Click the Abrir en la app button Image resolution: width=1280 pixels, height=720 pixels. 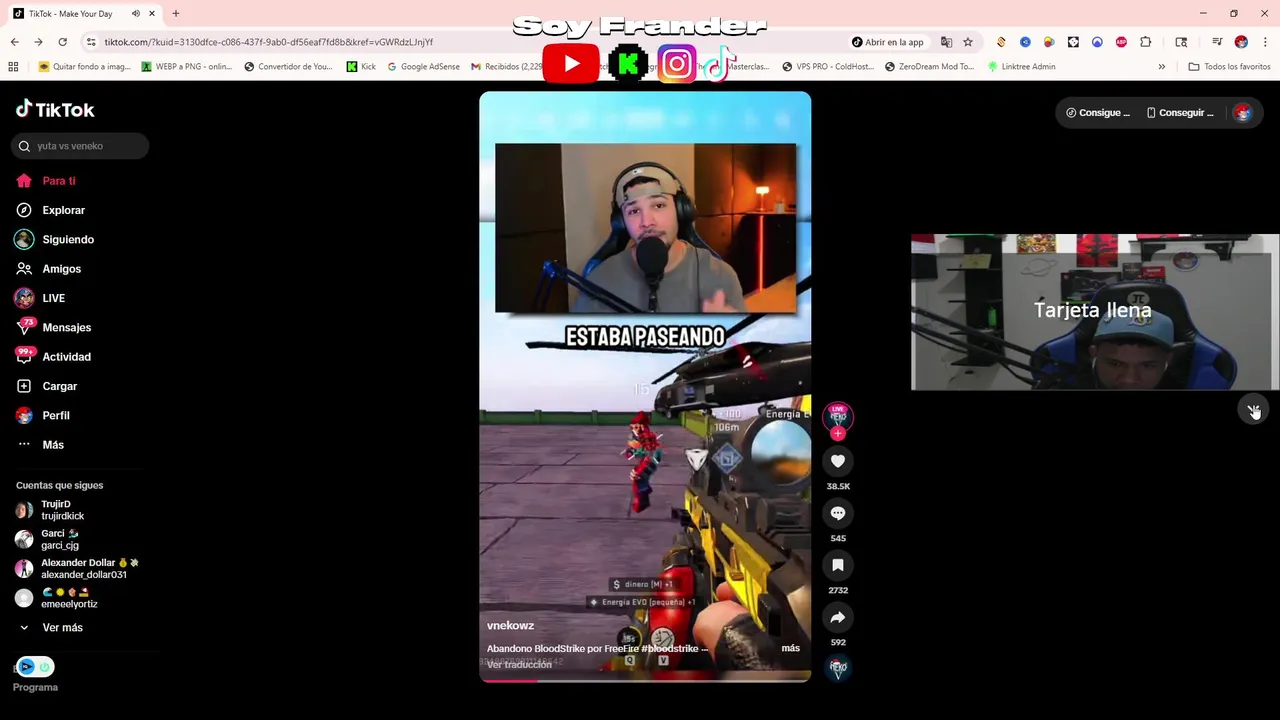pyautogui.click(x=888, y=42)
